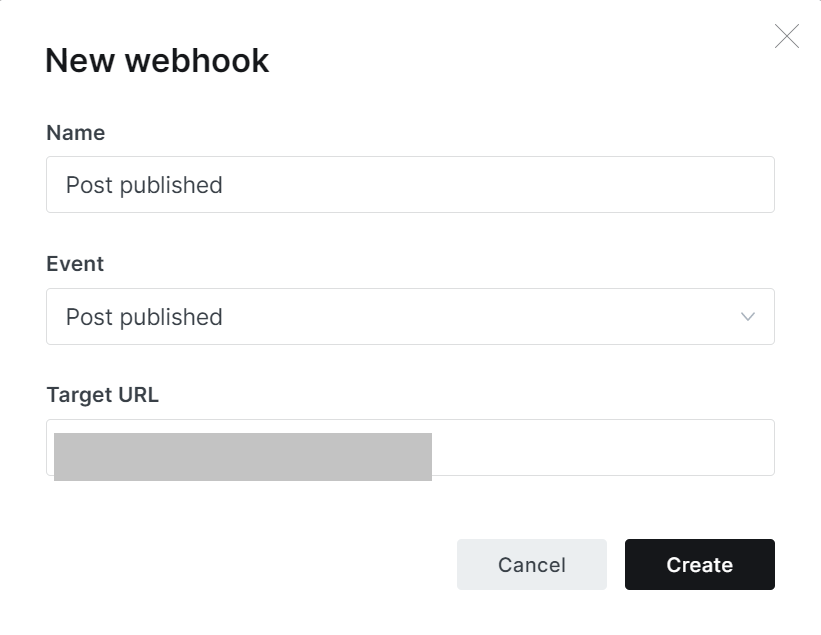This screenshot has height=635, width=821.
Task: Click 'Post published' text in Name field
Action: coord(144,185)
